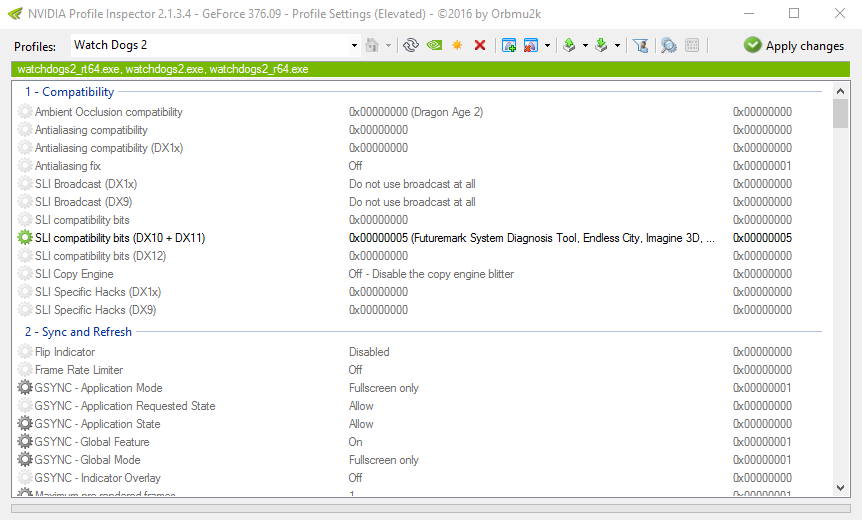This screenshot has height=520, width=862.
Task: Click the Fullscreen only value for GSYNC - Global Mode
Action: (x=384, y=460)
